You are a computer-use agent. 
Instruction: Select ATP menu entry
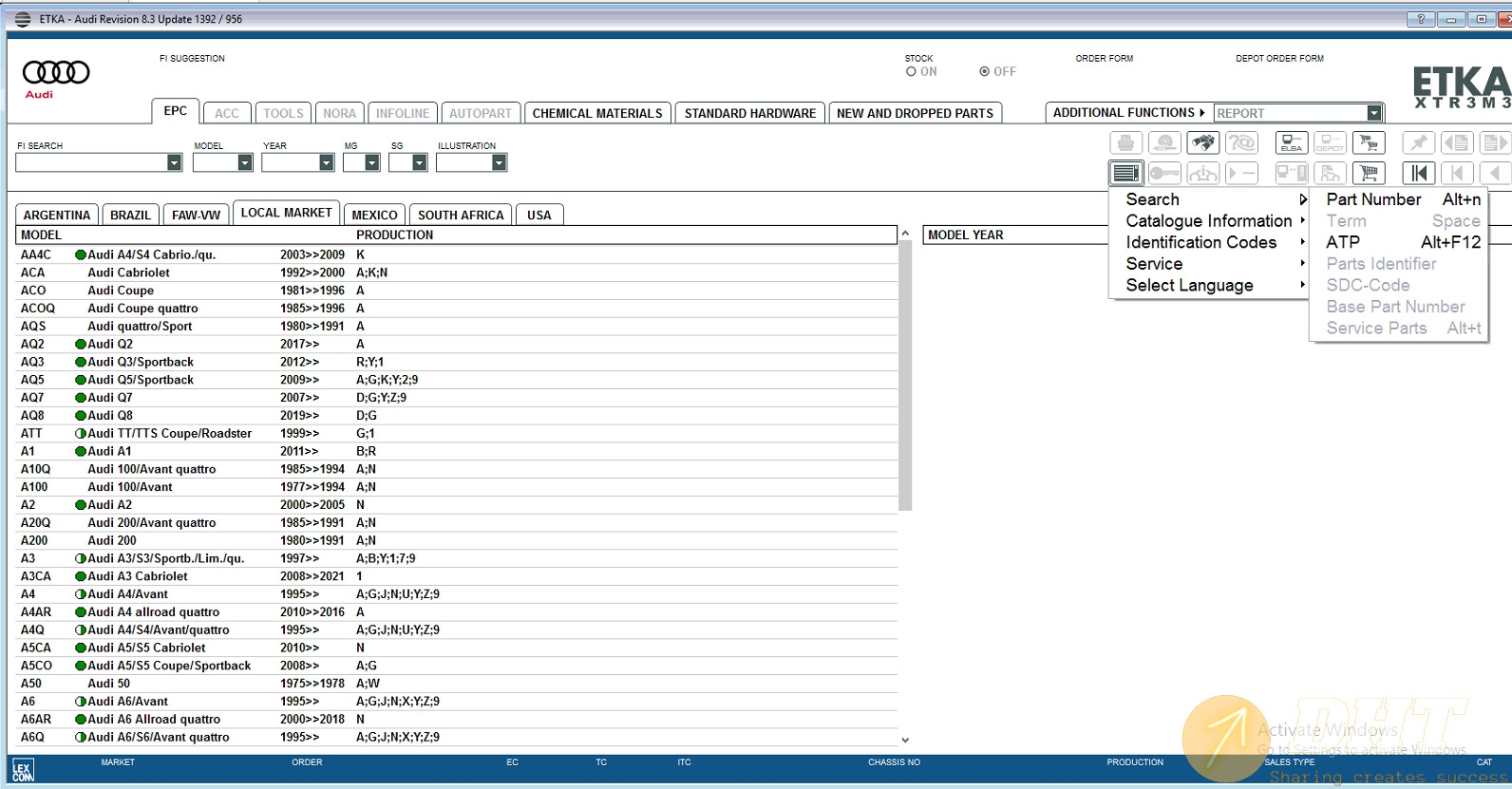[1400, 242]
